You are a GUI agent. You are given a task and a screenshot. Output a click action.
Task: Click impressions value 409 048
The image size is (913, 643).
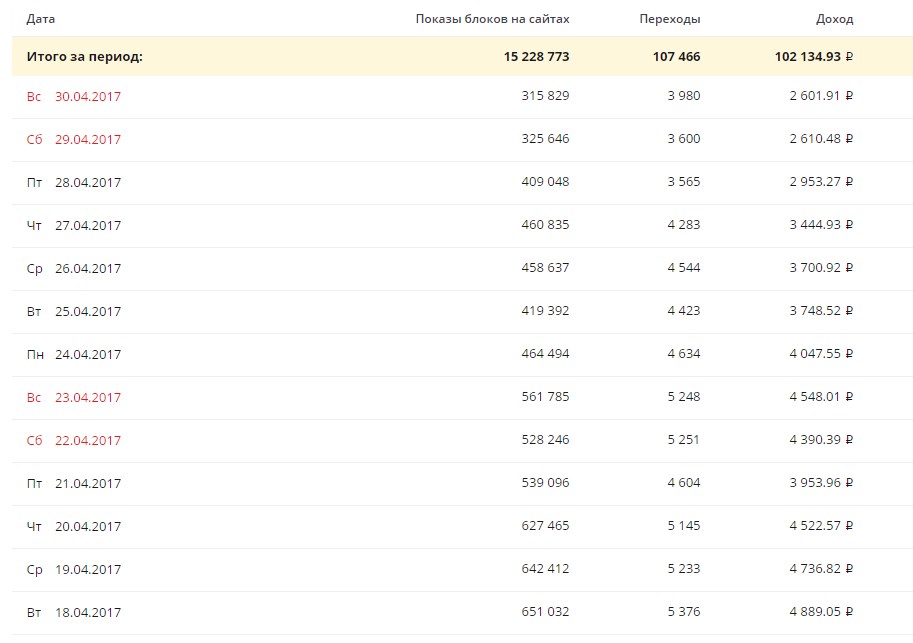[x=545, y=182]
